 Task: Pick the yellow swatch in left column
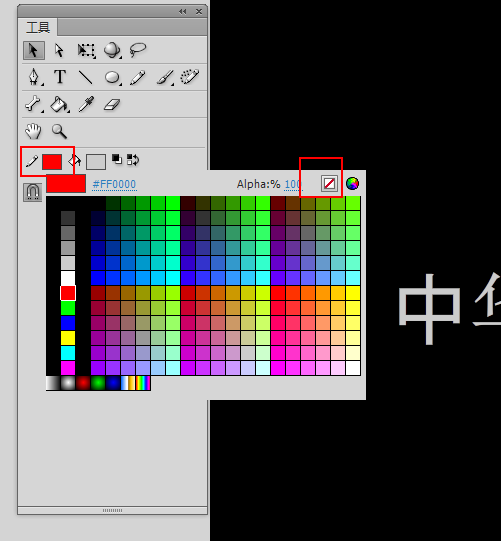68,338
